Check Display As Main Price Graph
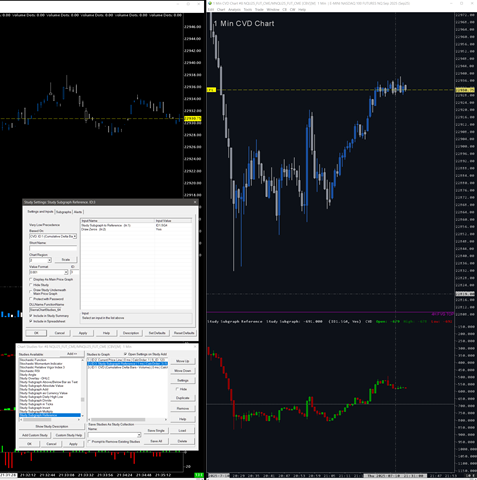Viewport: 477px width, 480px height. (x=31, y=279)
